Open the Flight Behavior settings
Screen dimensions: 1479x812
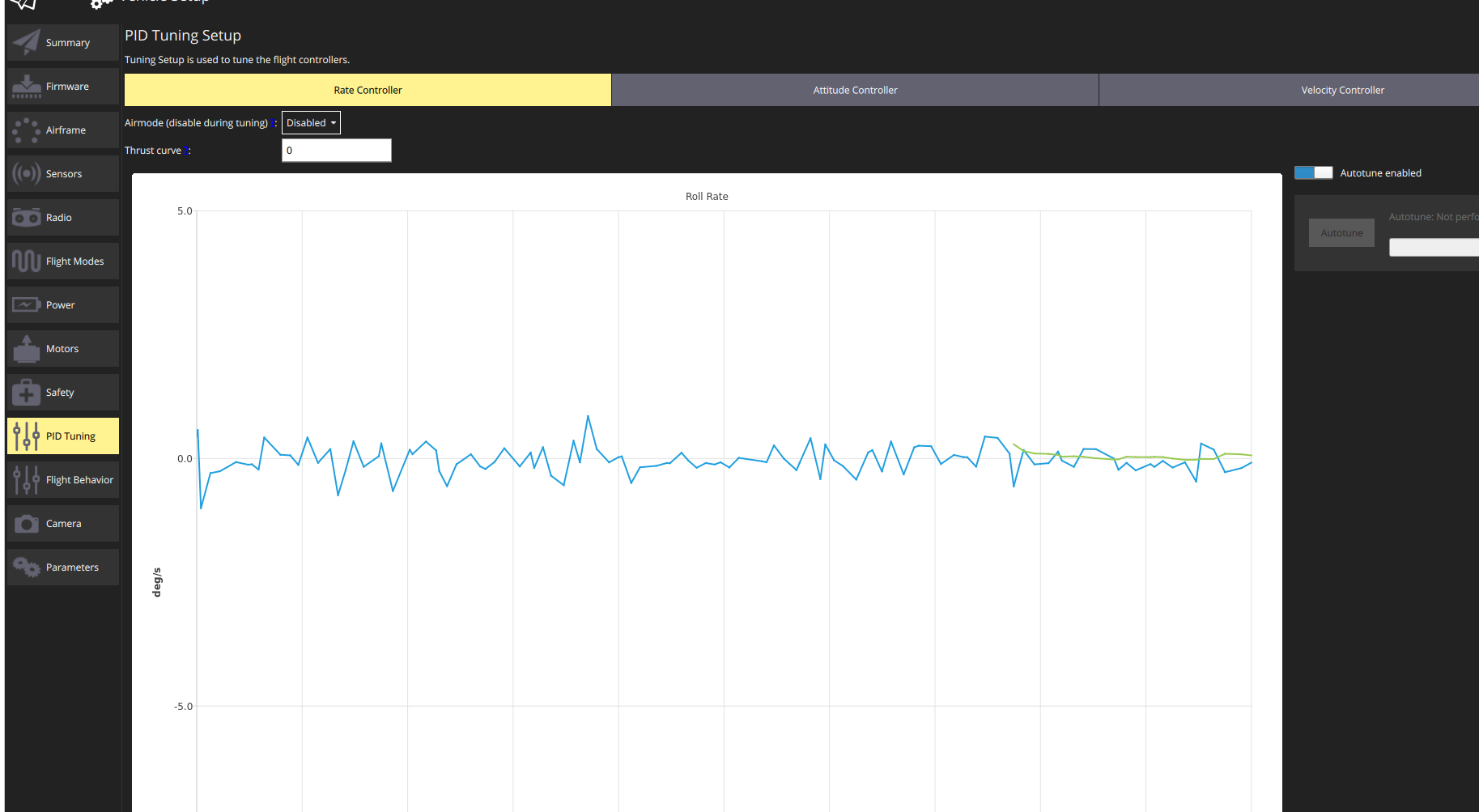[x=62, y=479]
